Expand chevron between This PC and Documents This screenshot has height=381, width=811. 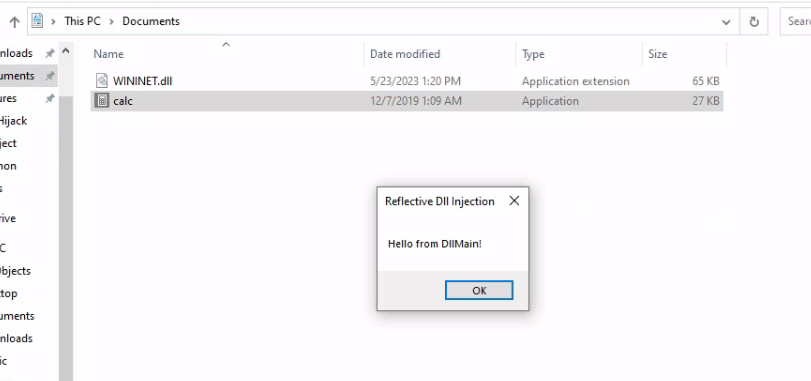click(111, 22)
